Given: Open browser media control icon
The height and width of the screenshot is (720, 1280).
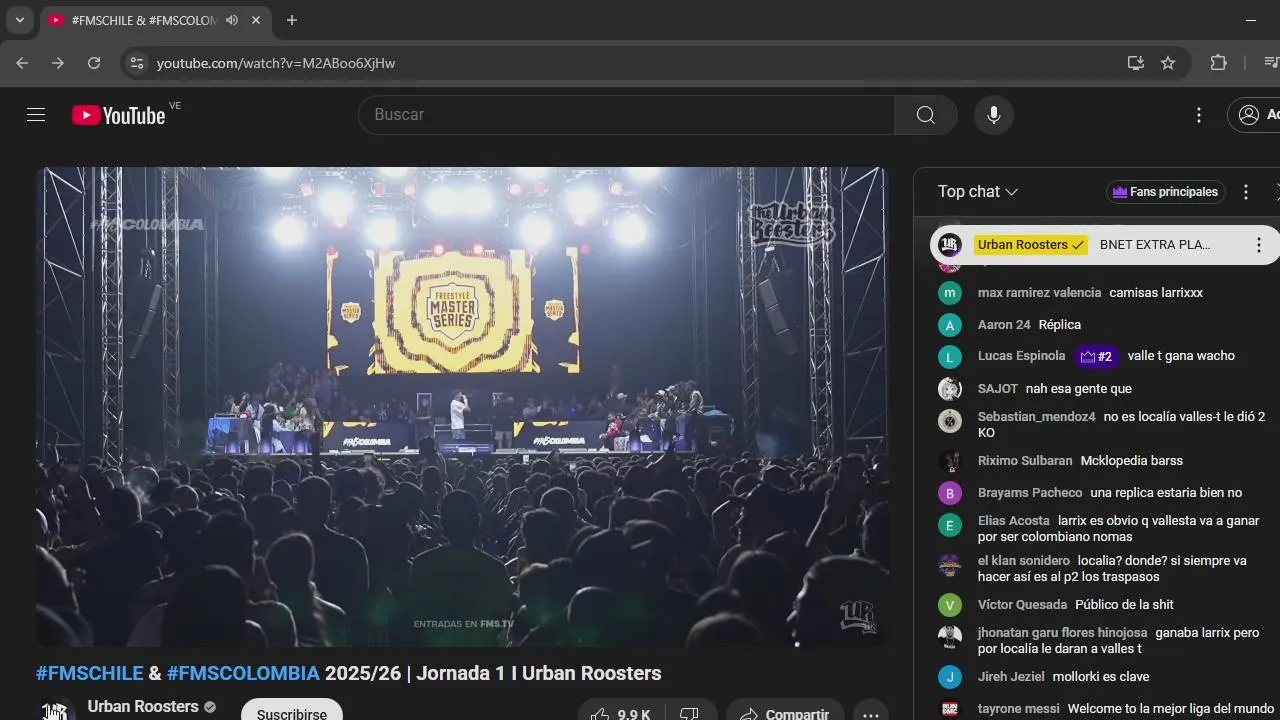Looking at the screenshot, I should 1270,63.
